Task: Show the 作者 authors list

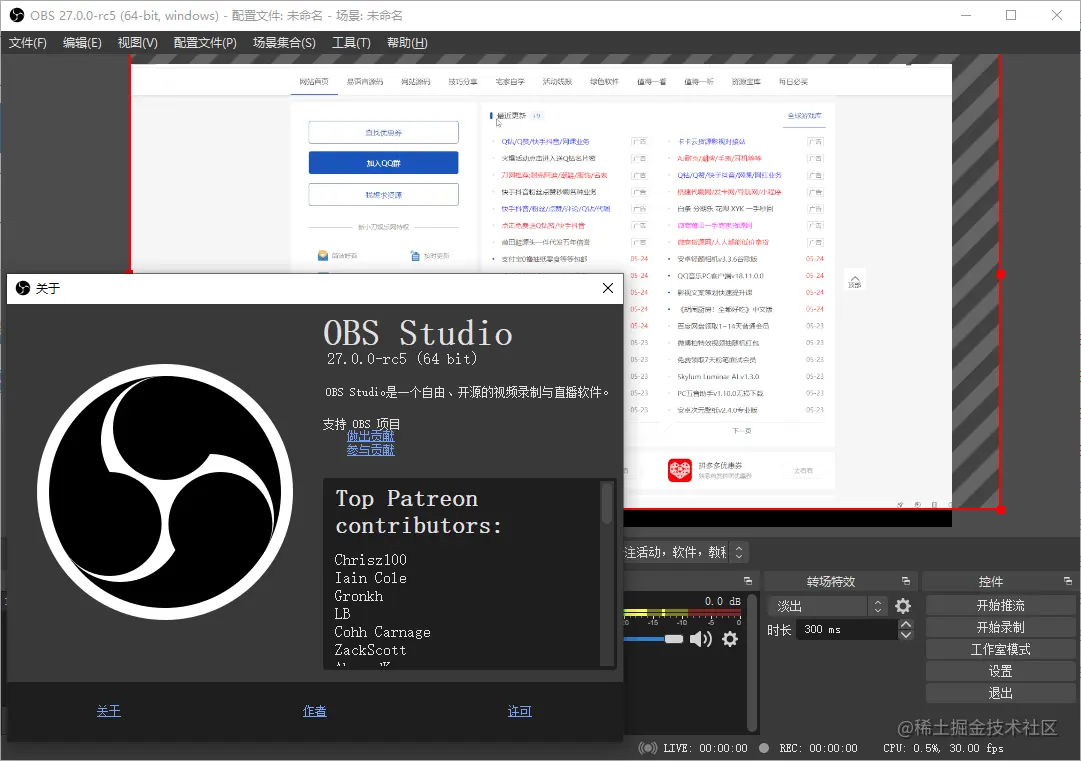Action: click(x=314, y=711)
